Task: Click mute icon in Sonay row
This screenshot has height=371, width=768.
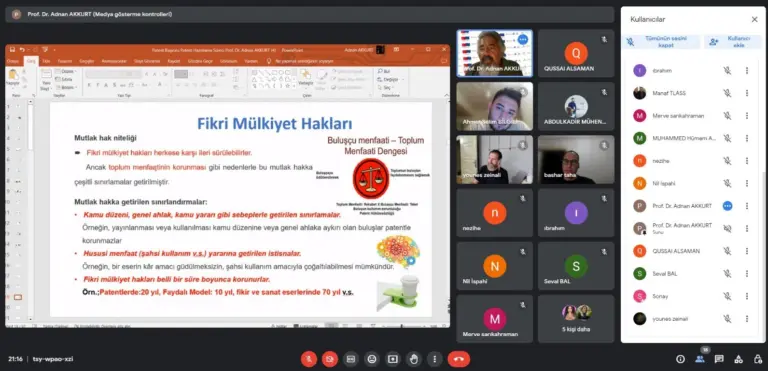Action: tap(727, 296)
